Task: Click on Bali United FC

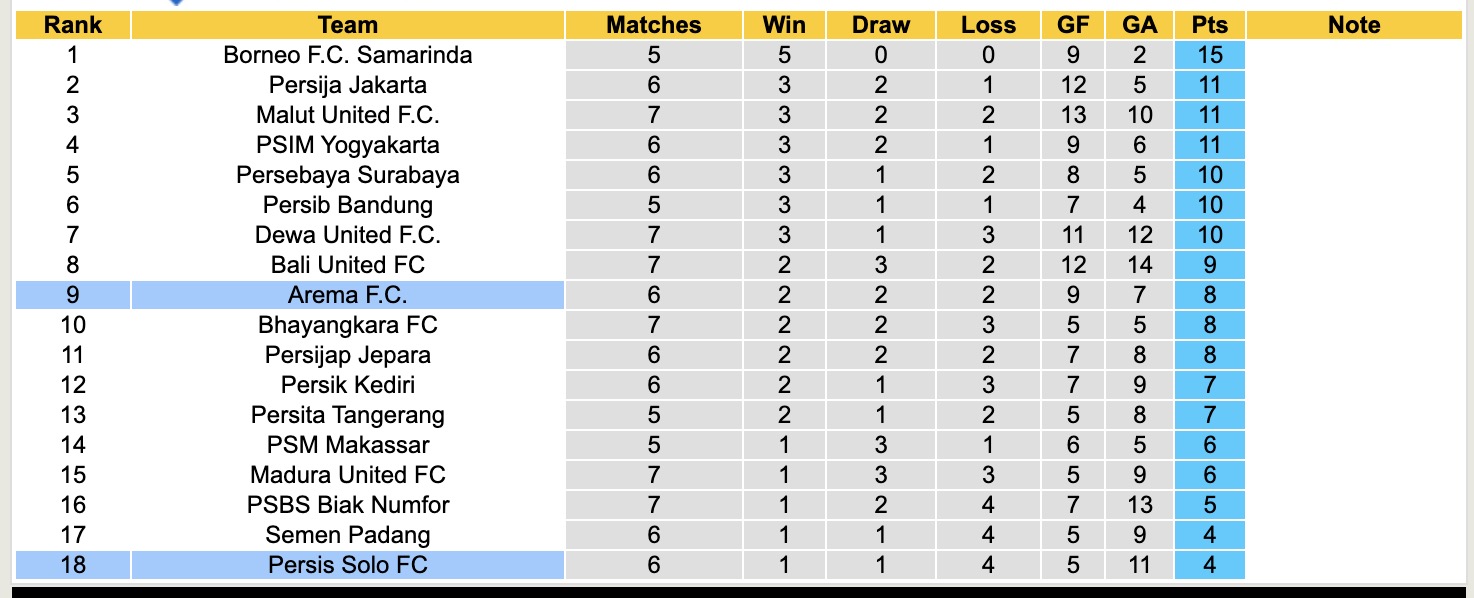Action: (348, 265)
